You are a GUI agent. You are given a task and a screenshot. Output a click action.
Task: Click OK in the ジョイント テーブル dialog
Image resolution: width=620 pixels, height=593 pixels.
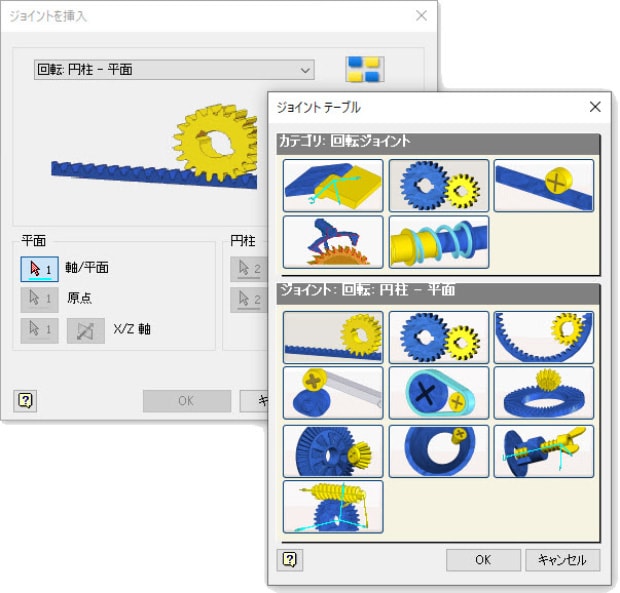tap(483, 559)
